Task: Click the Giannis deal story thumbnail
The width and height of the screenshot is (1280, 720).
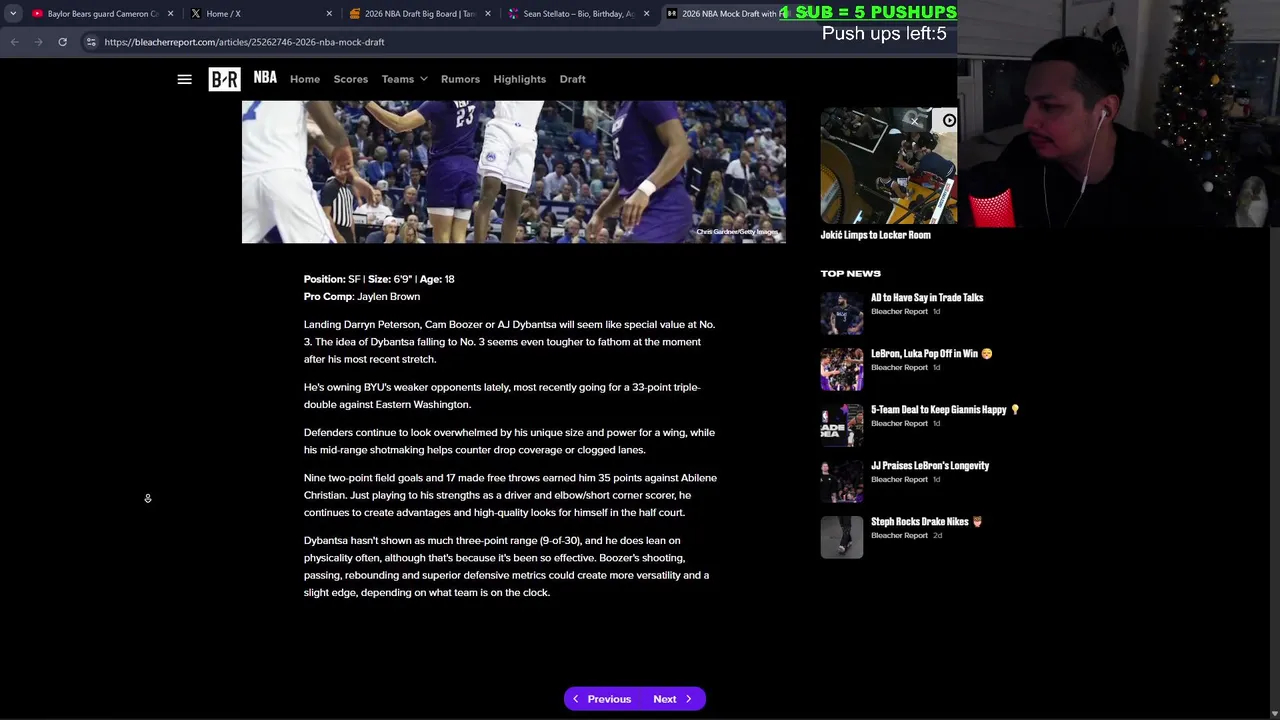Action: (842, 426)
